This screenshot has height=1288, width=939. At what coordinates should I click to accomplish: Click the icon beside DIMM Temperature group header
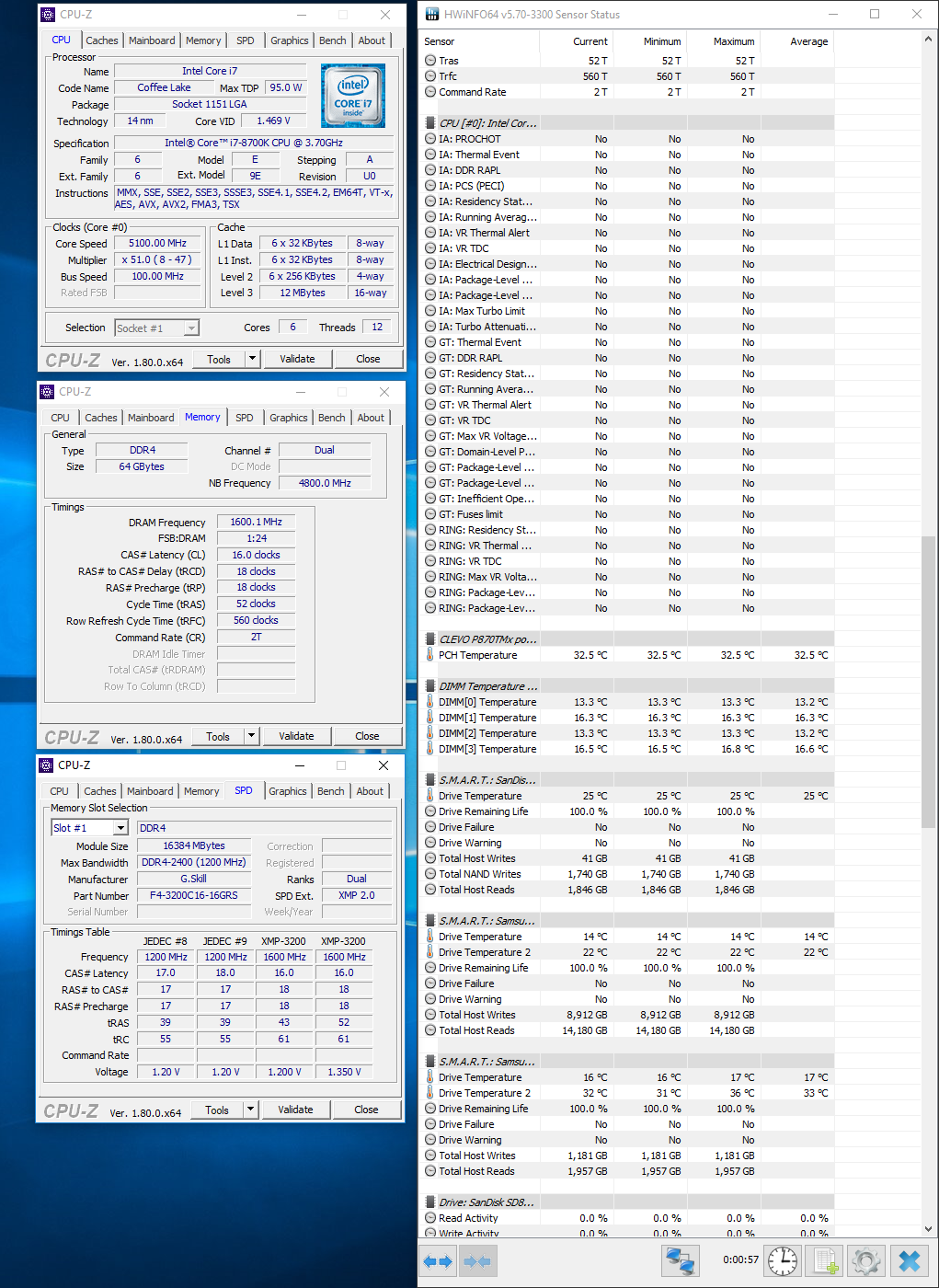click(429, 686)
